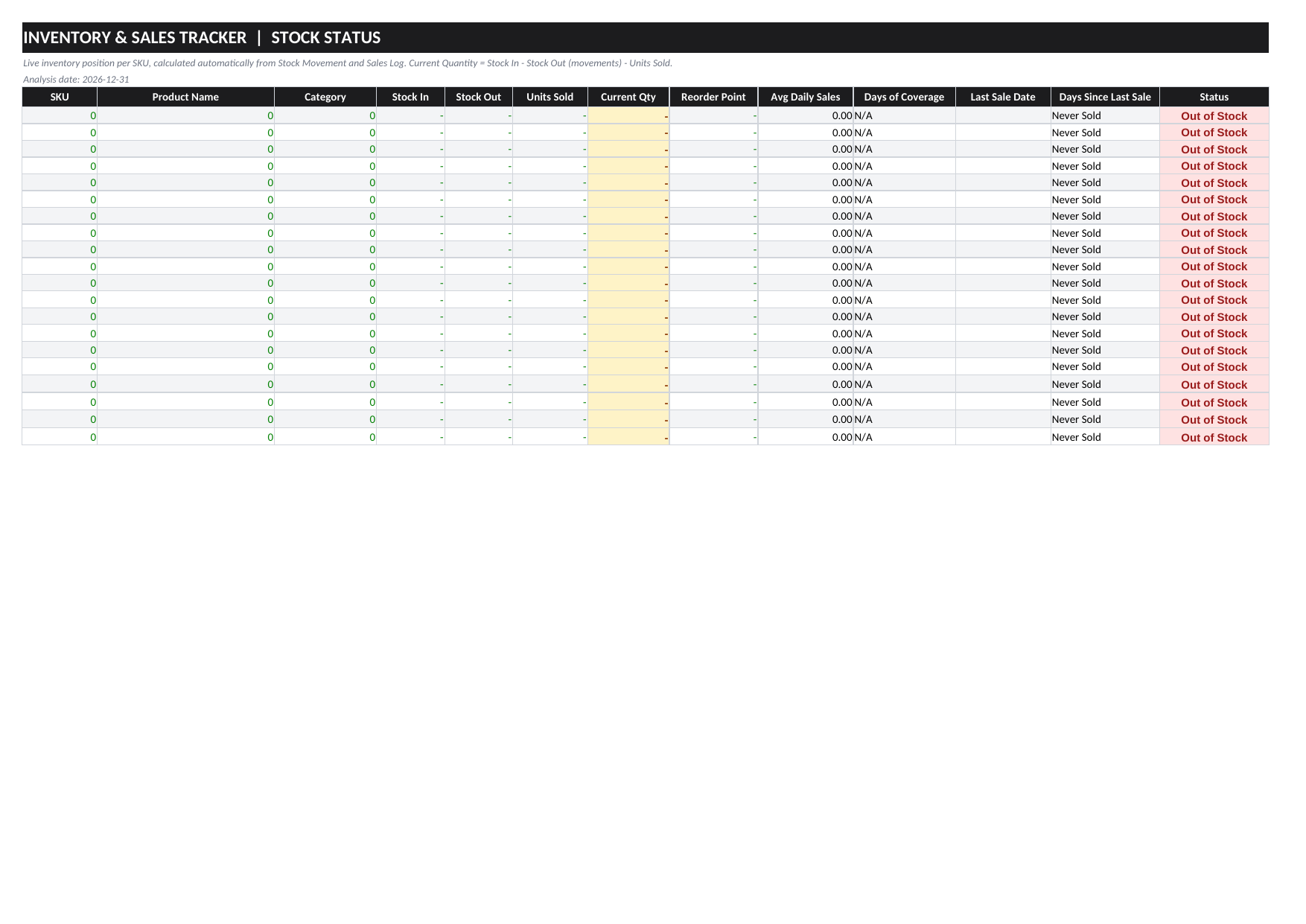Select Days Since Last Sale header
This screenshot has height=924, width=1306.
[x=1105, y=97]
